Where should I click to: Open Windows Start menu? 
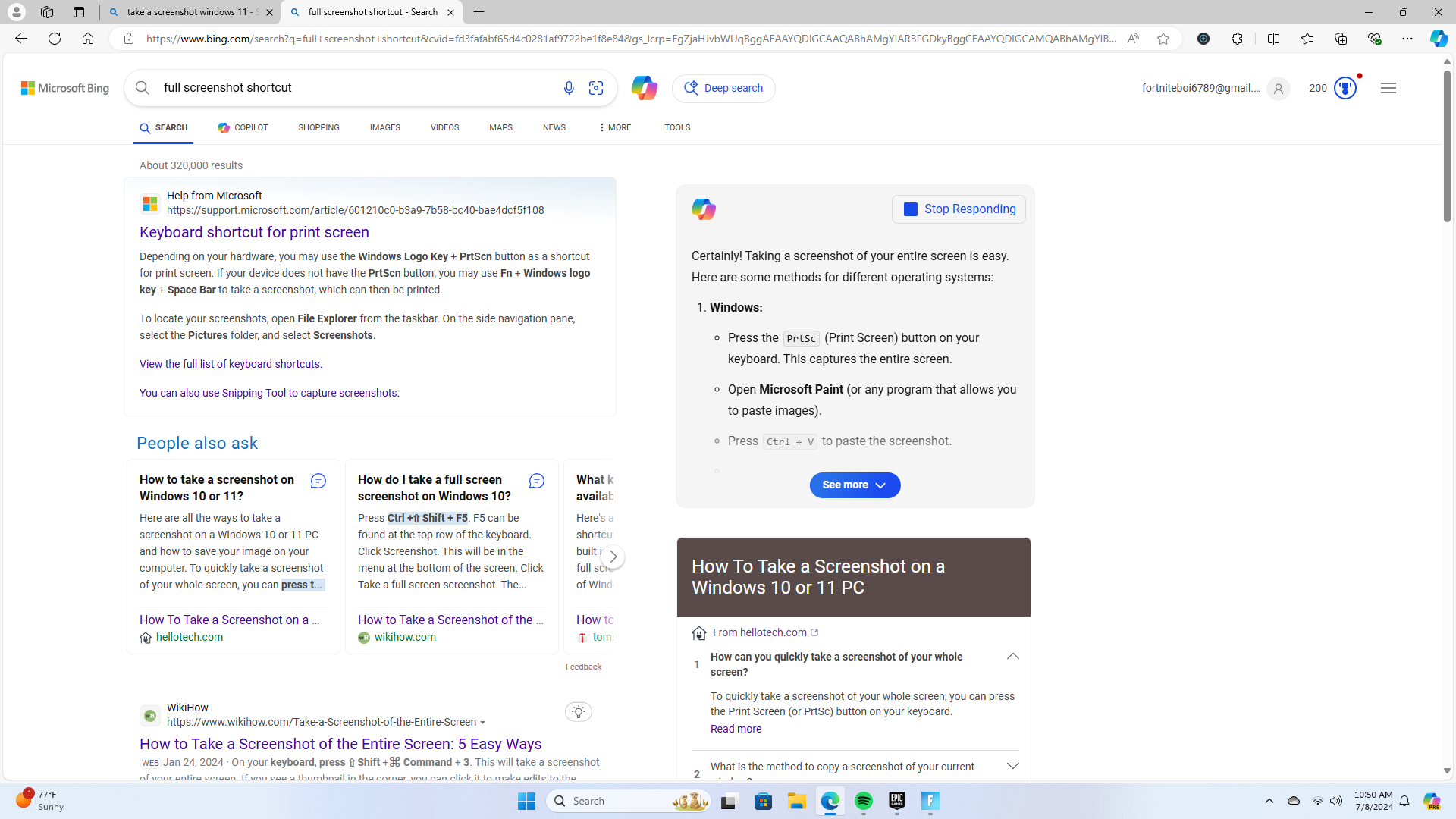pyautogui.click(x=527, y=801)
